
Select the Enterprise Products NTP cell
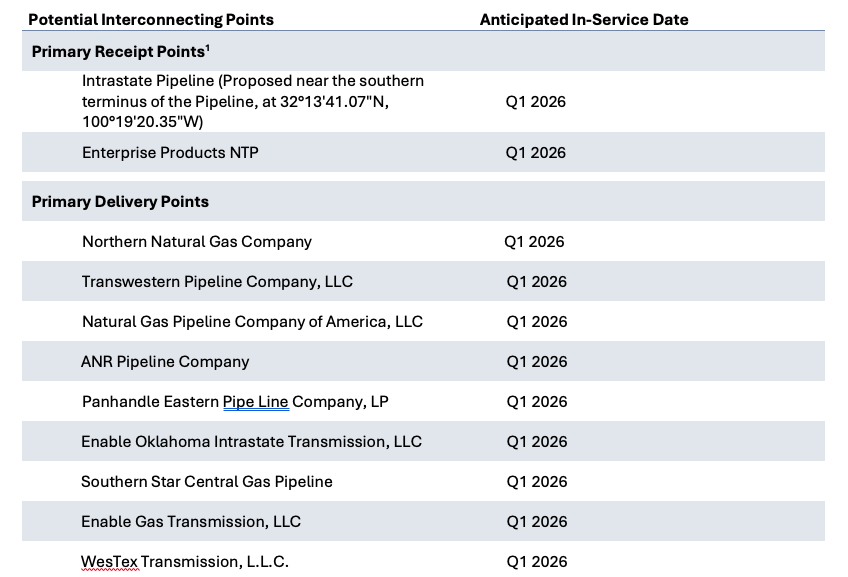pos(170,152)
